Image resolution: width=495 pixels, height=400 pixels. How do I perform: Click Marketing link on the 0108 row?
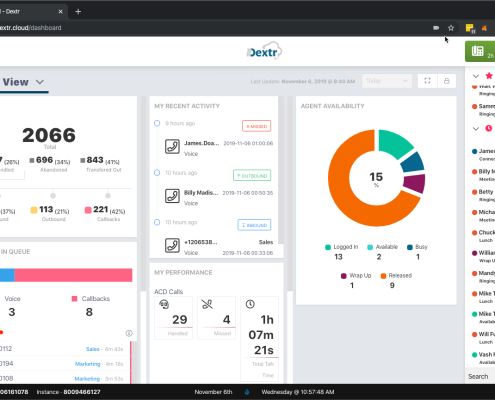pyautogui.click(x=87, y=379)
